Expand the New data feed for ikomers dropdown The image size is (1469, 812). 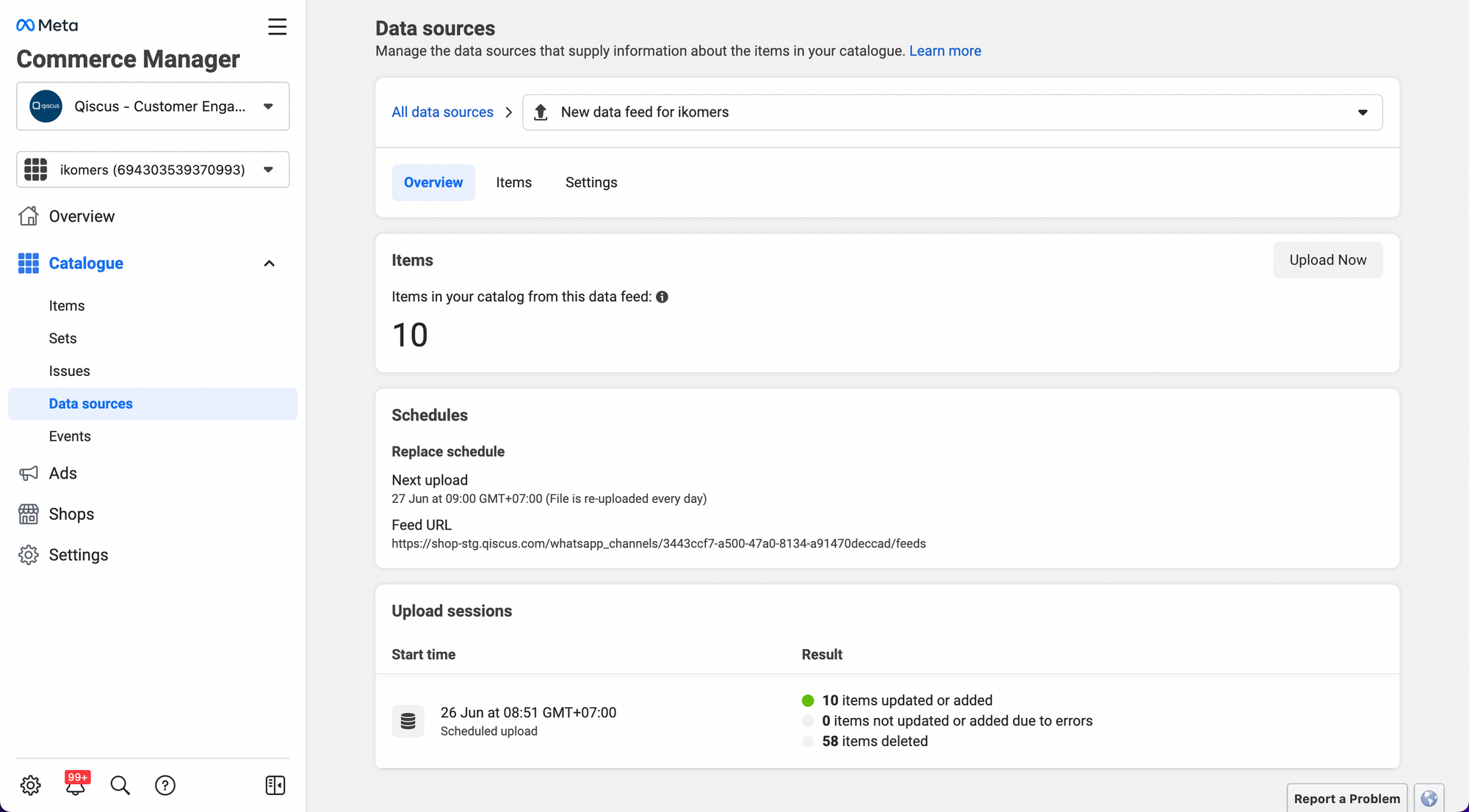tap(952, 112)
